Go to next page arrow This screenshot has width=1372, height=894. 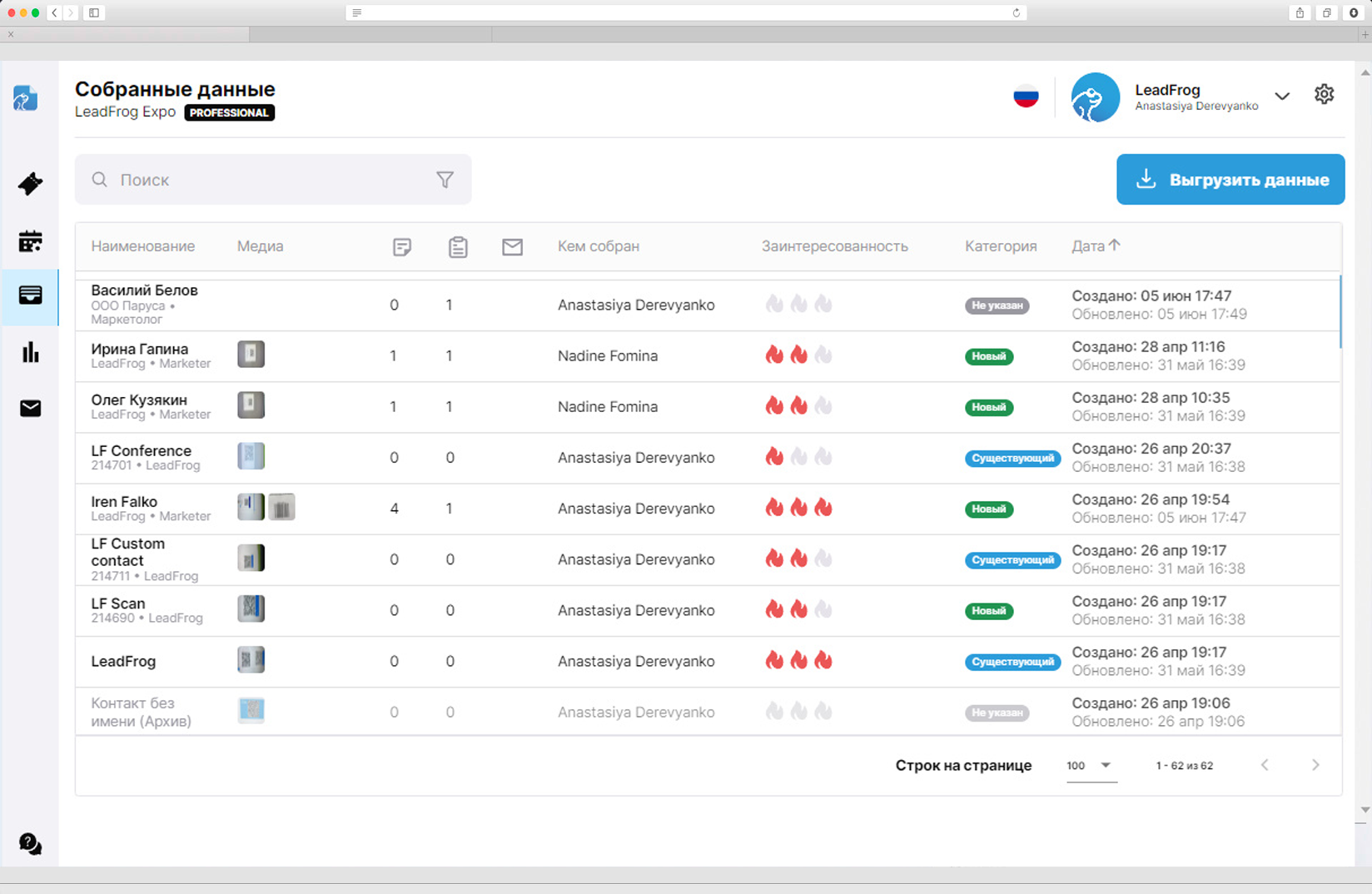coord(1315,765)
